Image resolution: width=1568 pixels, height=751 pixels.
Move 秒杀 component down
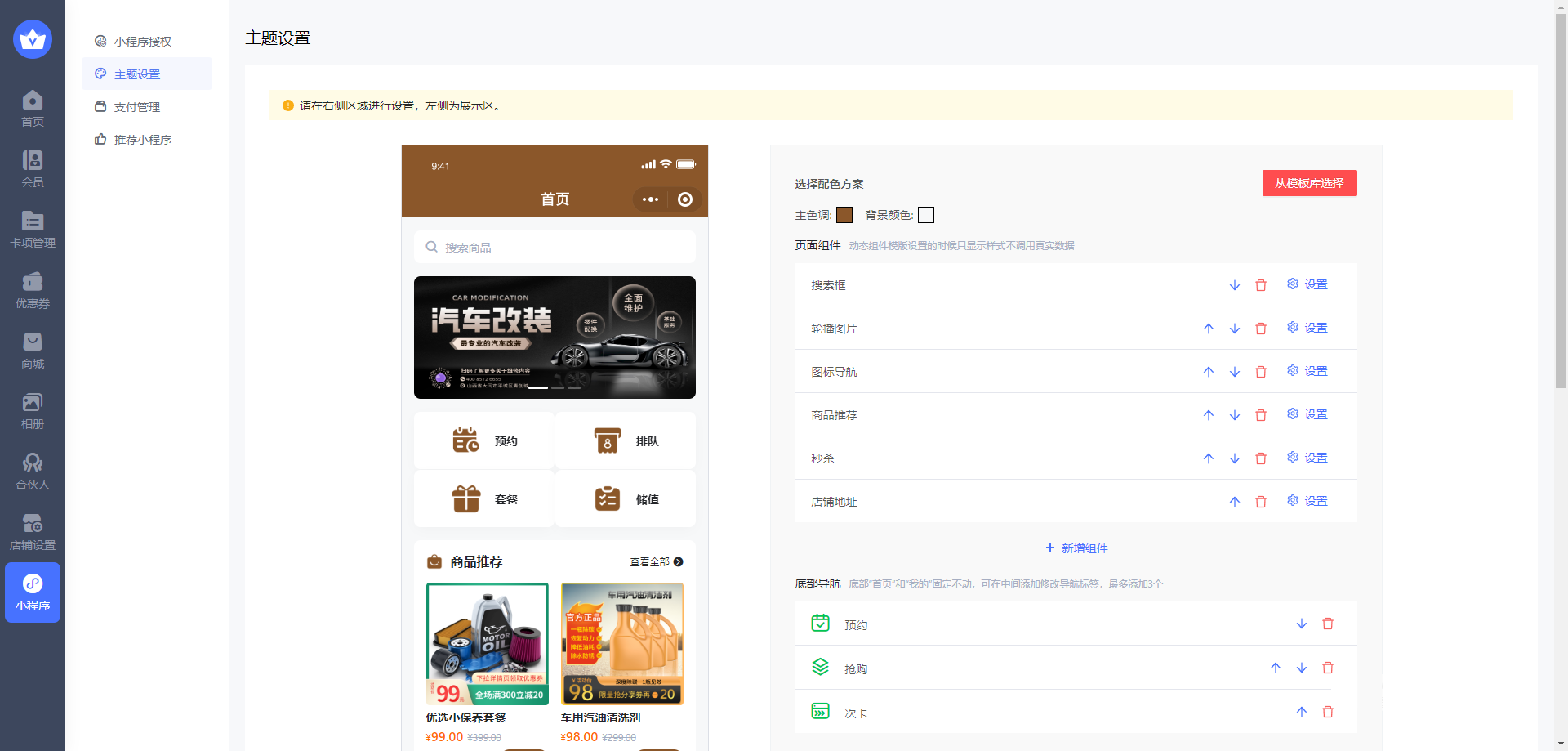click(x=1235, y=458)
